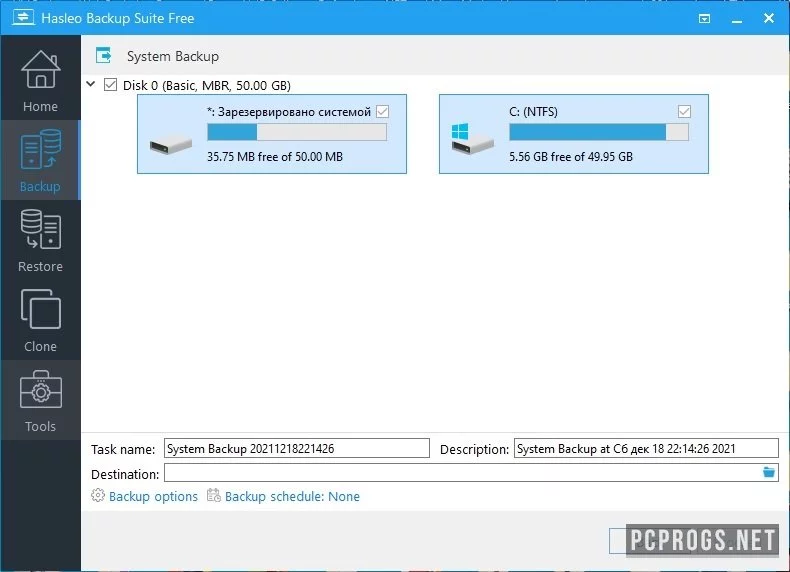
Task: Click '5.56 GB free of 49.95 GB' text
Action: point(570,157)
